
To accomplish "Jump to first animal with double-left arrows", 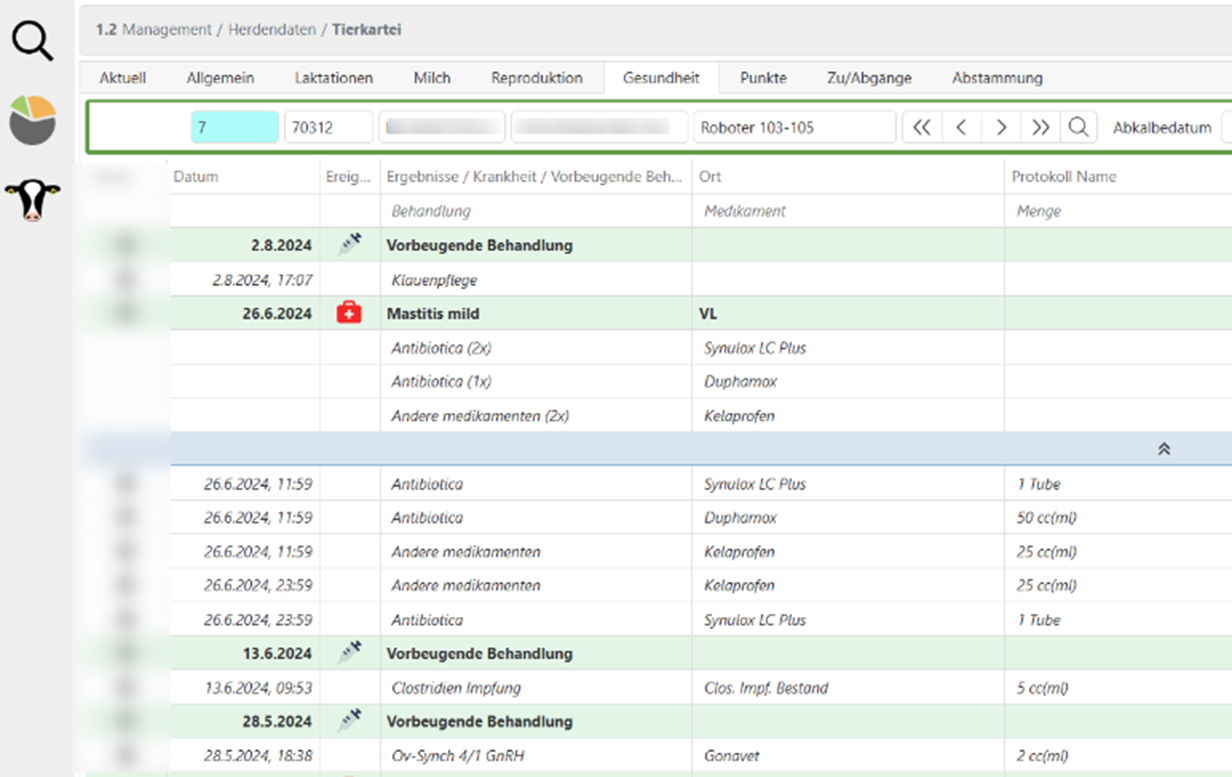I will 922,128.
